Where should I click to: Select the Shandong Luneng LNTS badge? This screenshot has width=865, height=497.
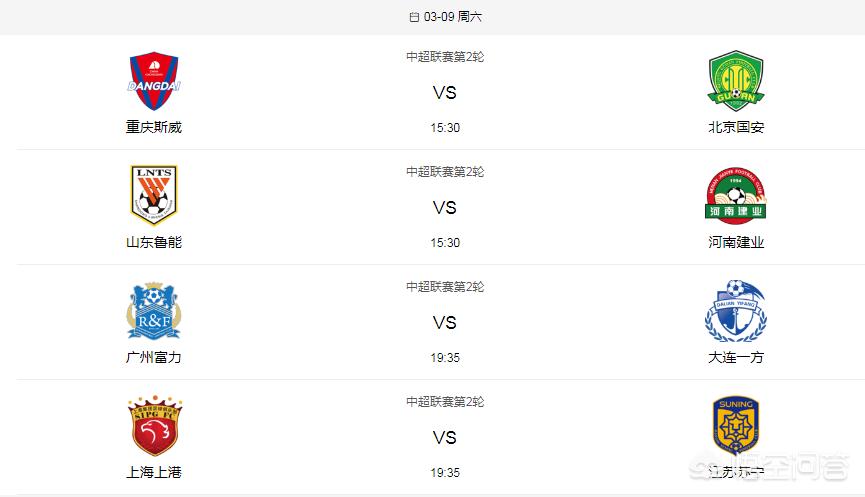point(154,195)
